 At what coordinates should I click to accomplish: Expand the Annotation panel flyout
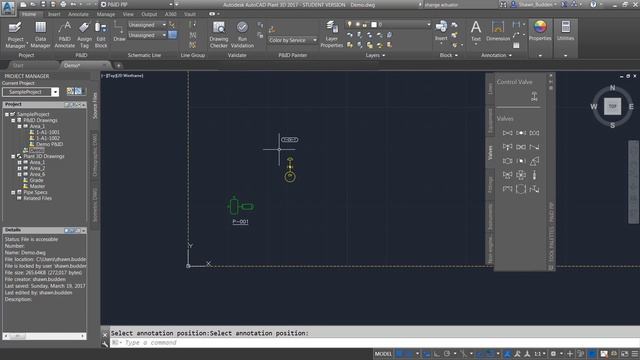[x=496, y=55]
